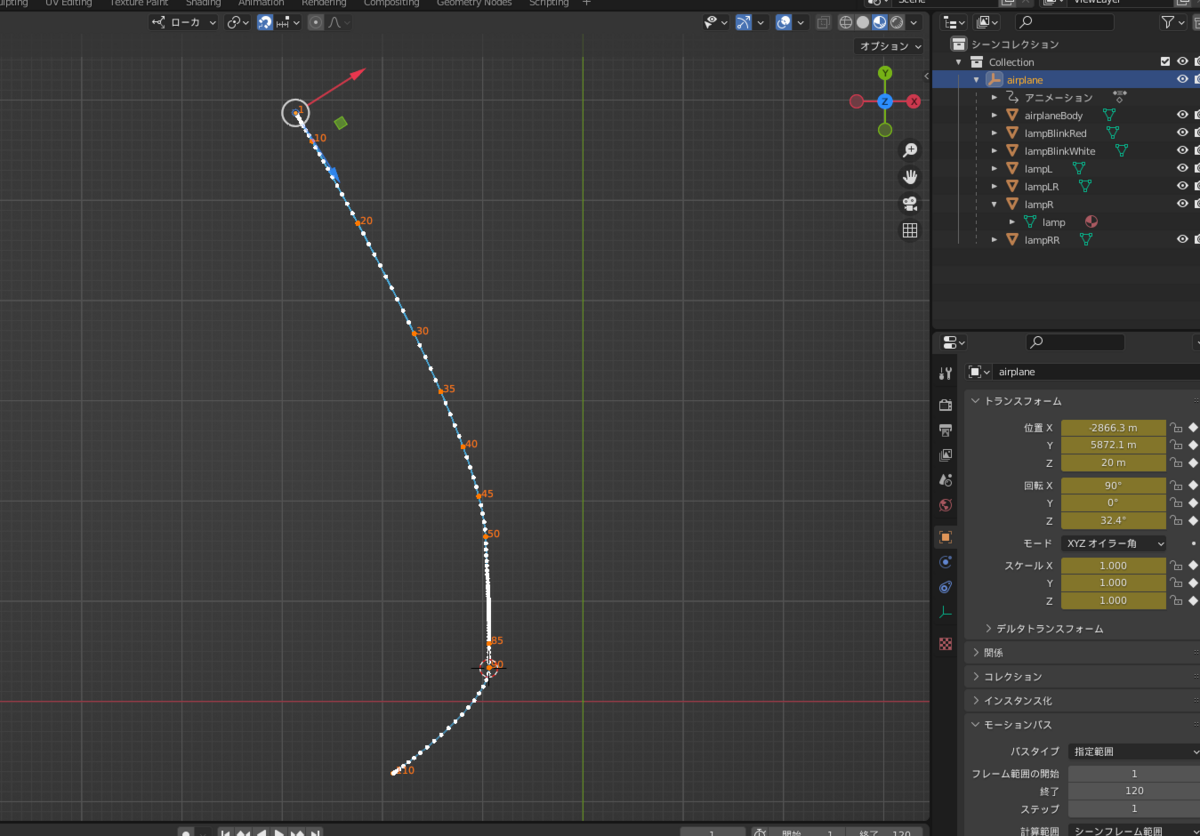The width and height of the screenshot is (1200, 836).
Task: Open the Object Constraints properties tab
Action: (x=946, y=587)
